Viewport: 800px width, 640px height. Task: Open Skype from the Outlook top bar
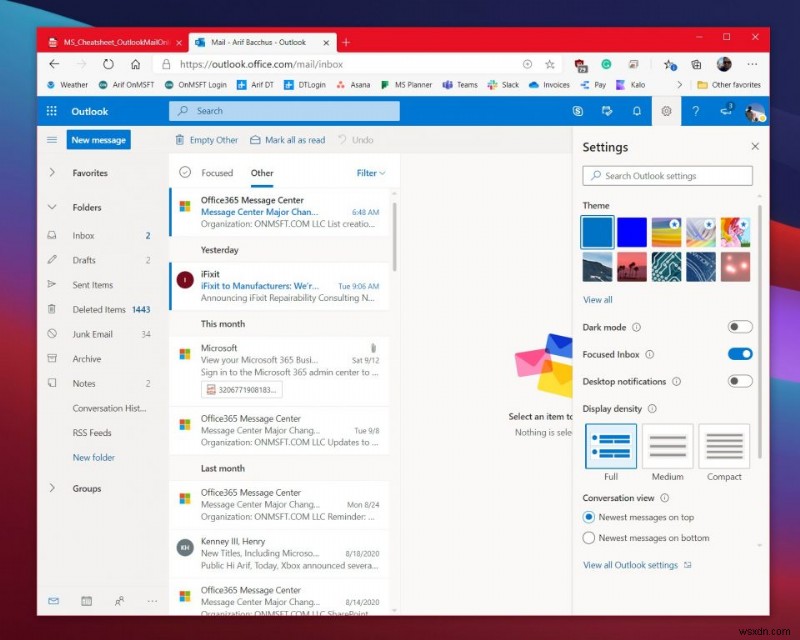(578, 111)
